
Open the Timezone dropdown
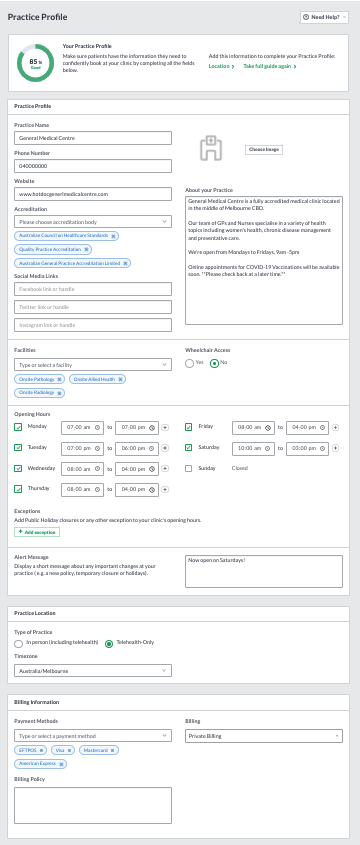tap(93, 671)
